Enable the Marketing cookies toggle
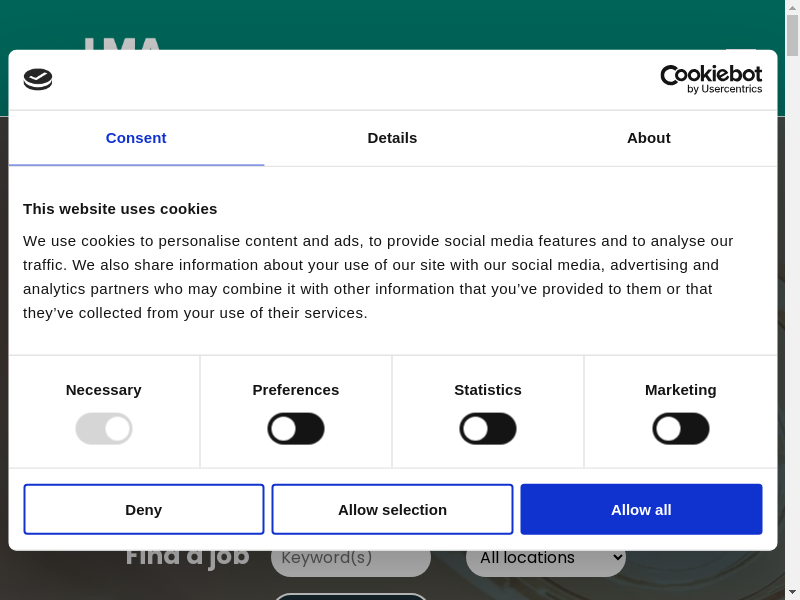 click(681, 429)
